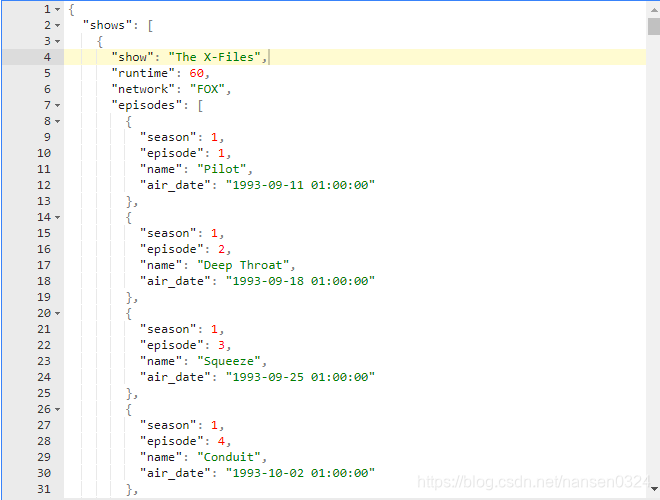Click episode number value 3 on line 22
660x500 pixels.
221,345
